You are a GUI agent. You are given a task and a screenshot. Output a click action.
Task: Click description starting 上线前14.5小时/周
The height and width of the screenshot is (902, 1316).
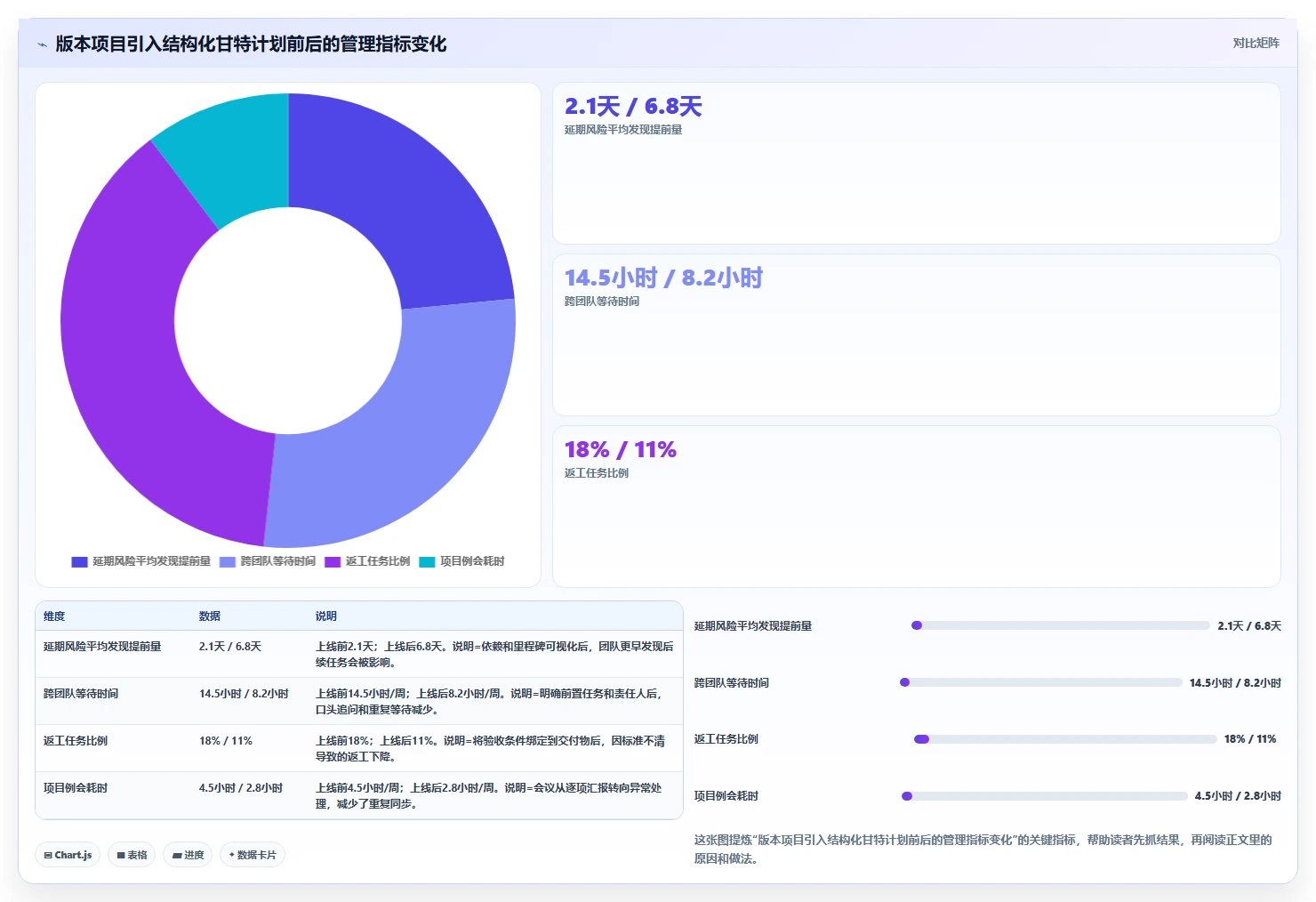pyautogui.click(x=491, y=702)
